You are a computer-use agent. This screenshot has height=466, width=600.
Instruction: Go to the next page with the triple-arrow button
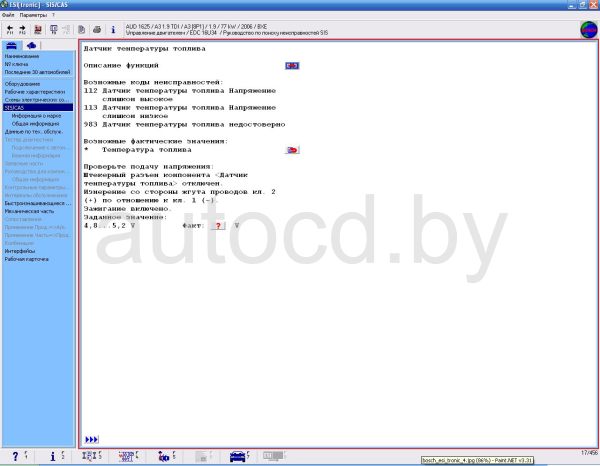(x=91, y=440)
